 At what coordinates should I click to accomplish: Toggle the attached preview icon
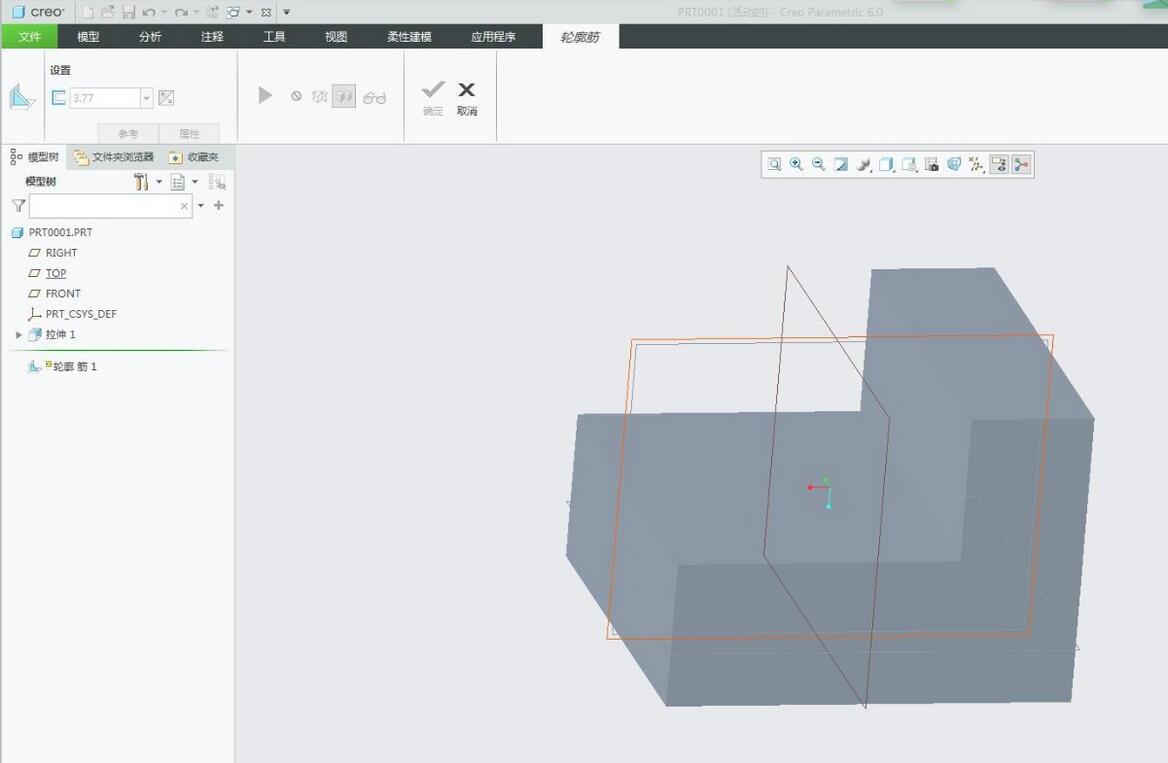[x=343, y=96]
